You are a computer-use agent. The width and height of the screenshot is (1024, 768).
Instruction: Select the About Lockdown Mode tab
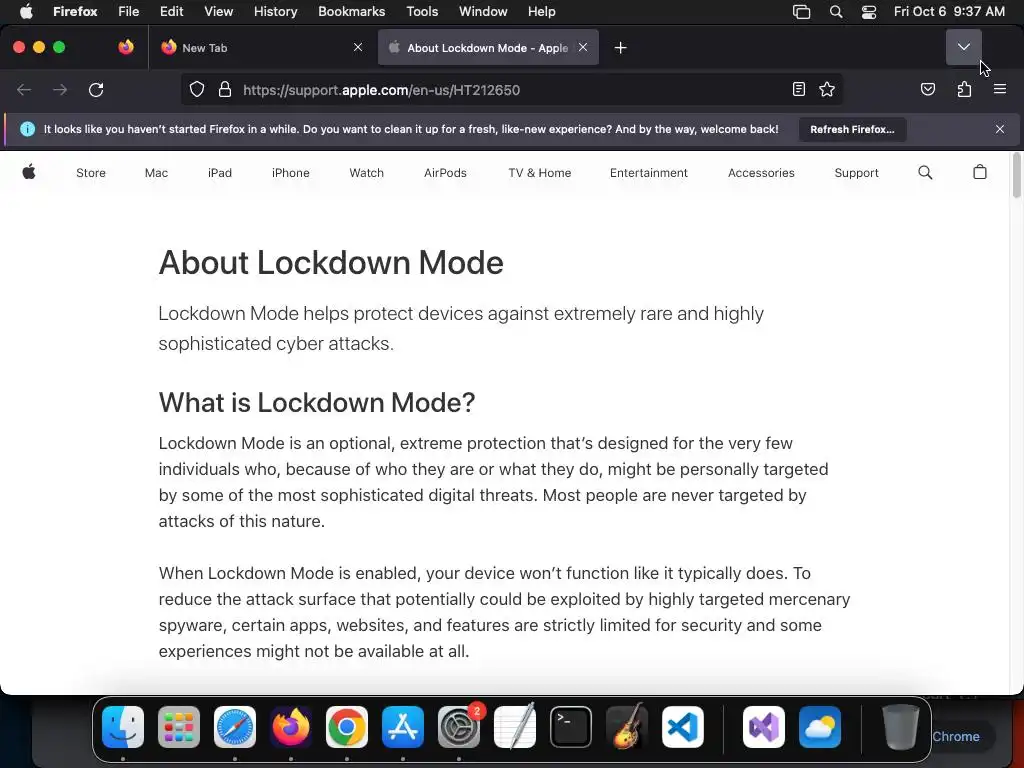click(x=488, y=48)
